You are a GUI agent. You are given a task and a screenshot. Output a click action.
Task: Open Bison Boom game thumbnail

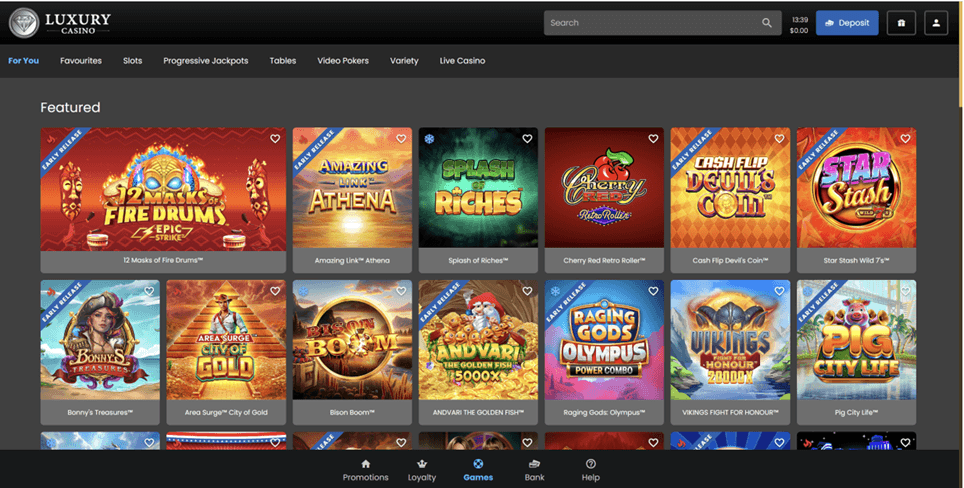click(352, 340)
